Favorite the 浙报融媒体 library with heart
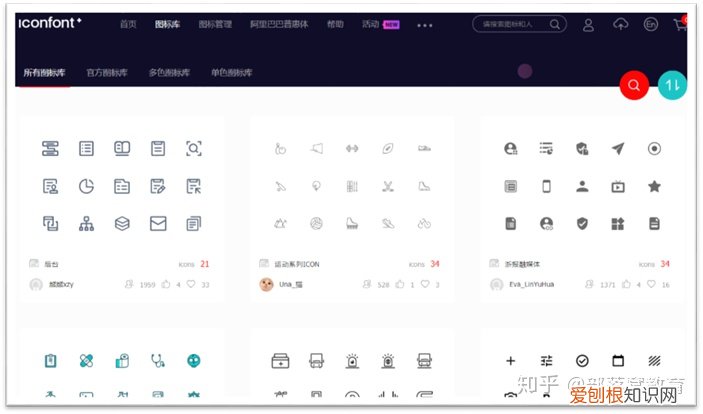Viewport: 703px width, 414px height. [x=651, y=284]
